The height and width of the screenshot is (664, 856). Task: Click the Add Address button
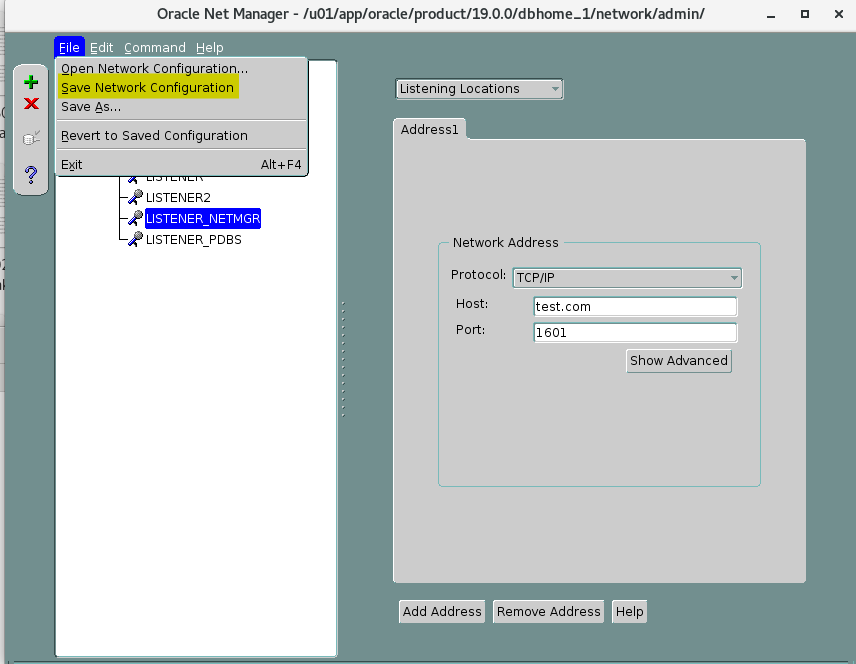pyautogui.click(x=442, y=612)
